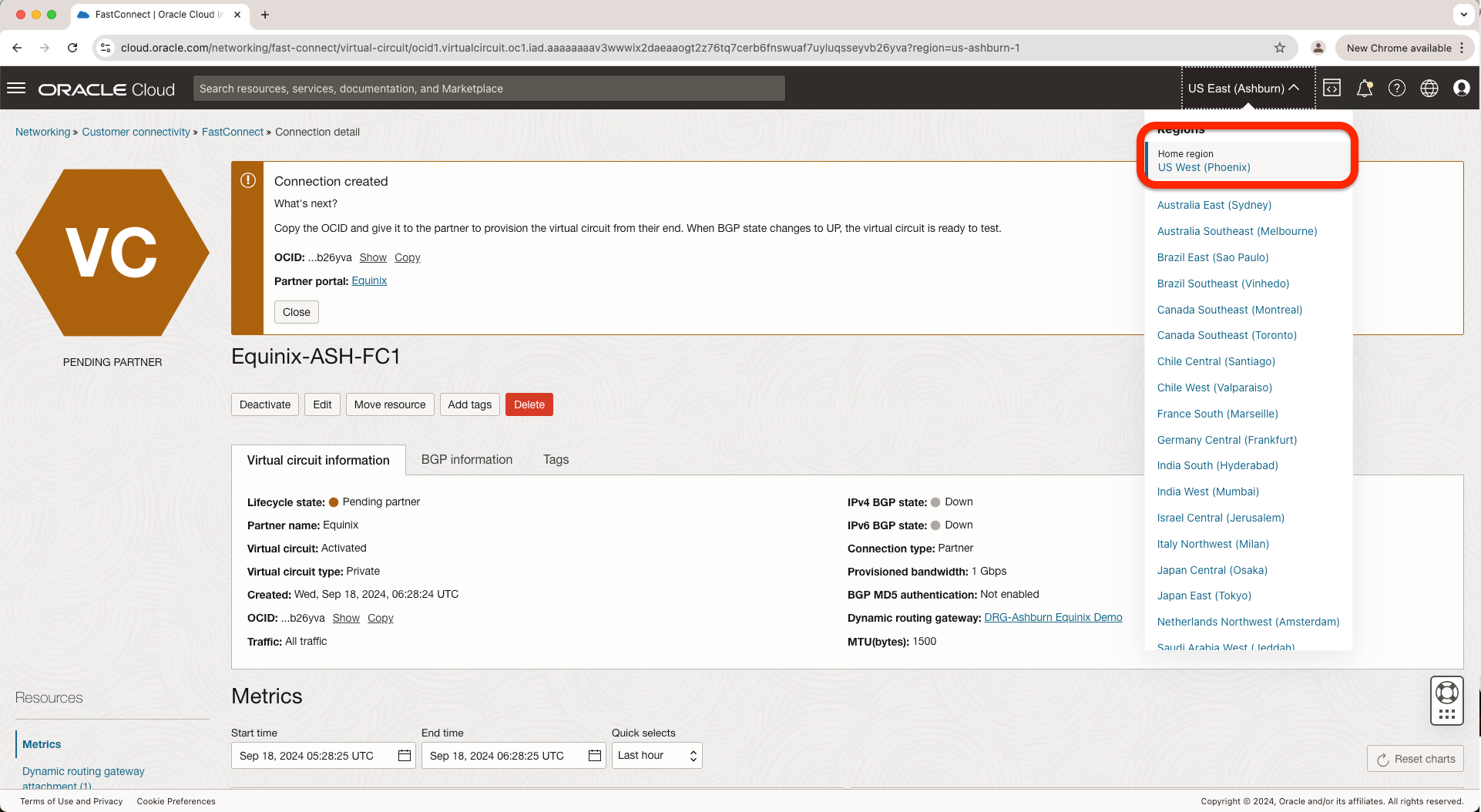Open the help question mark icon

click(x=1397, y=89)
